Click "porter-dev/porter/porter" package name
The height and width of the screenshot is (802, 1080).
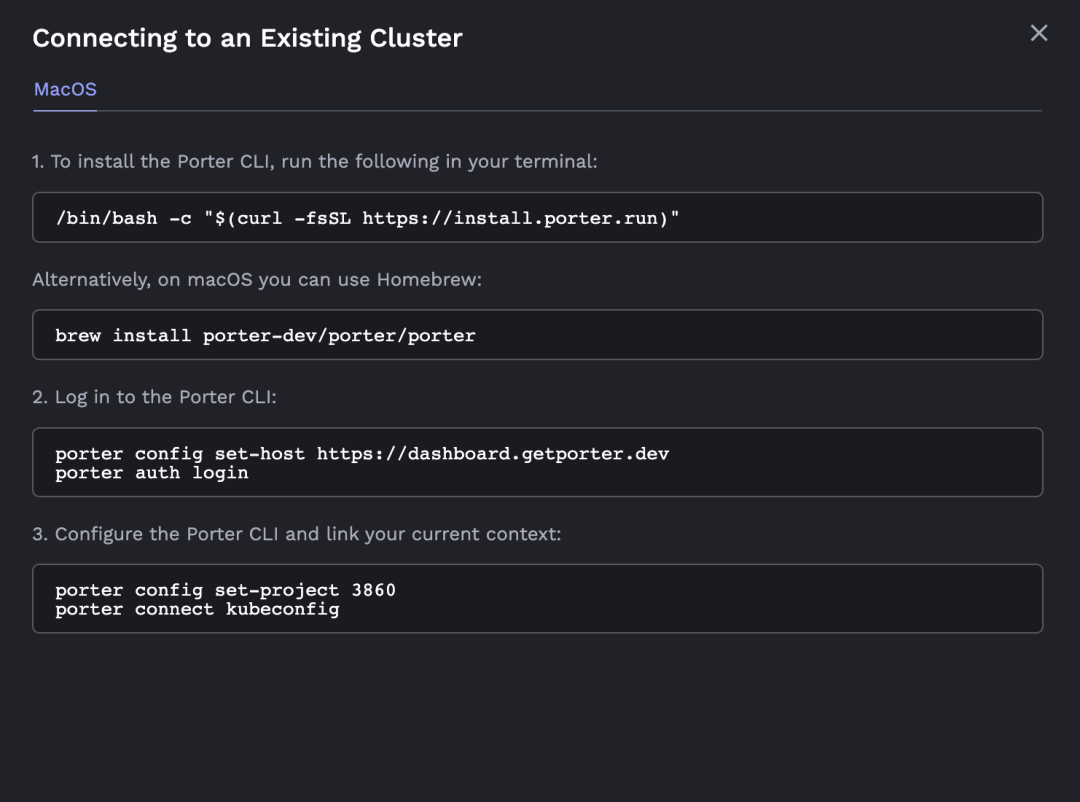(339, 336)
